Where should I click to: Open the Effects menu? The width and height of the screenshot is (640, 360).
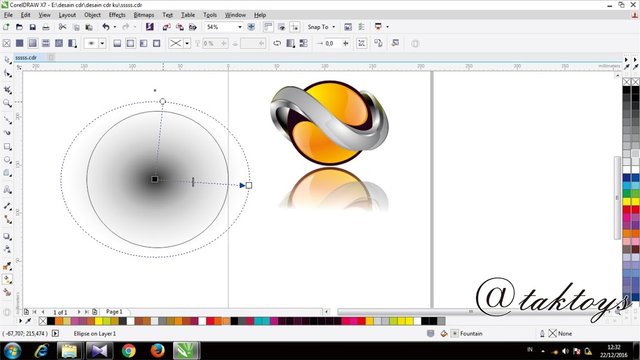click(117, 15)
